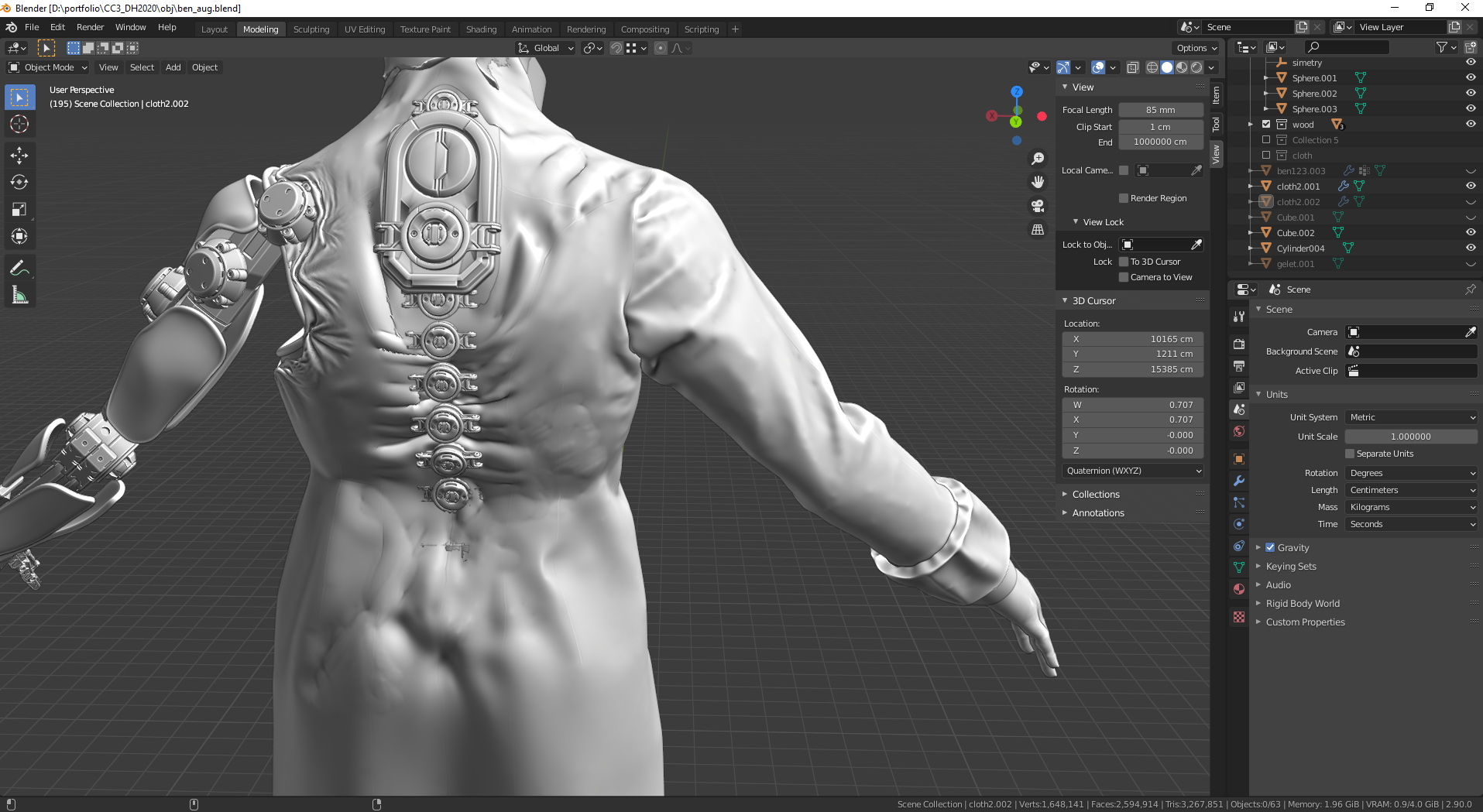Select the Select Box tool
The width and height of the screenshot is (1483, 812).
click(x=19, y=97)
